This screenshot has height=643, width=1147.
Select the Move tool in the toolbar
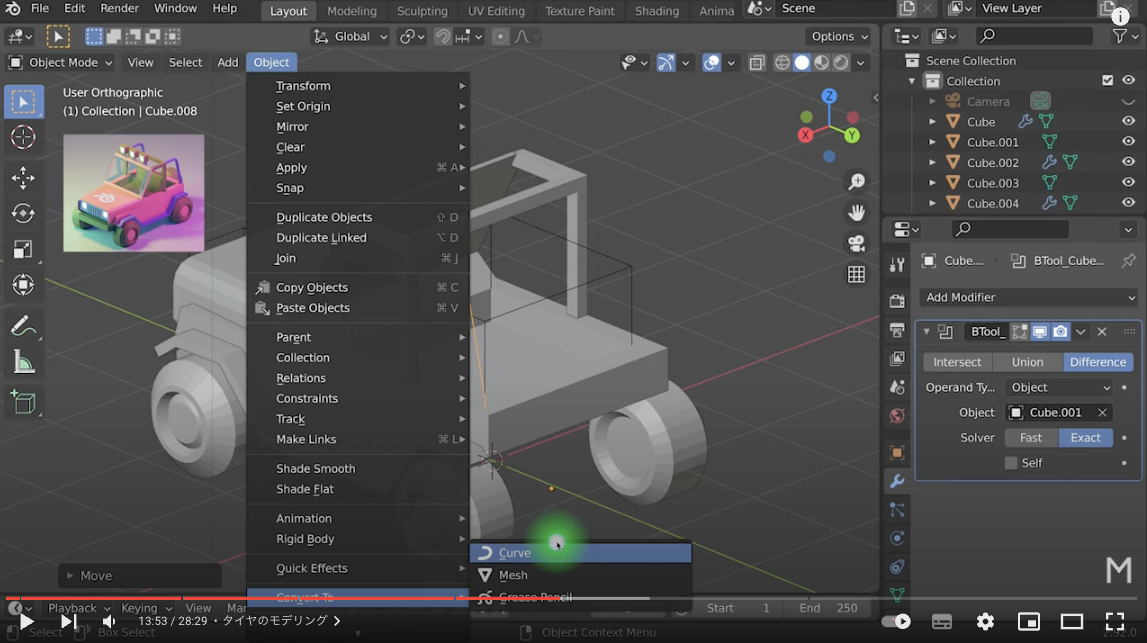[x=23, y=178]
